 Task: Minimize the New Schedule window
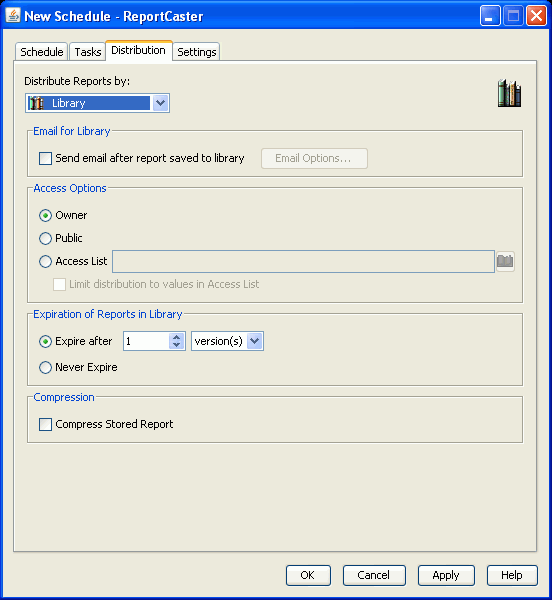tap(490, 16)
